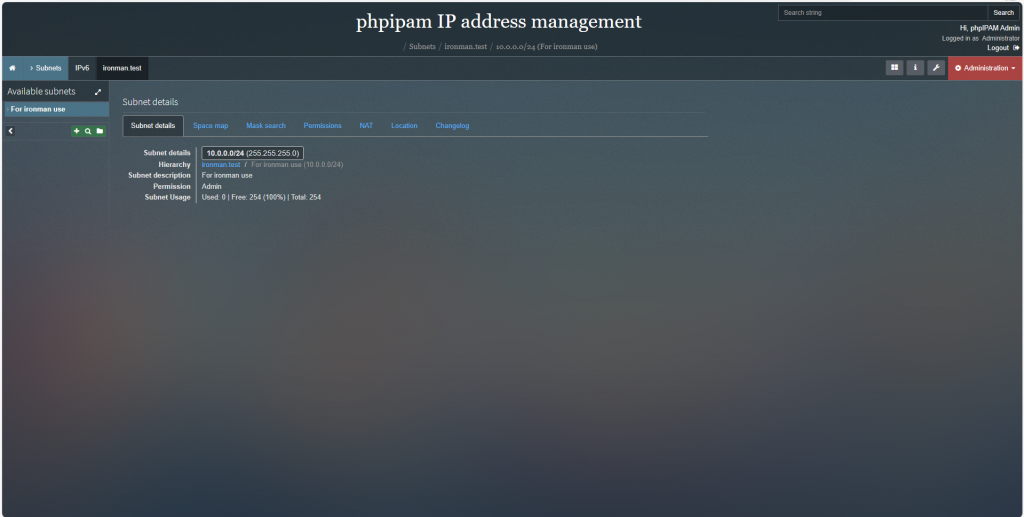Click the Subnet description field label
1024x517 pixels.
[x=159, y=175]
